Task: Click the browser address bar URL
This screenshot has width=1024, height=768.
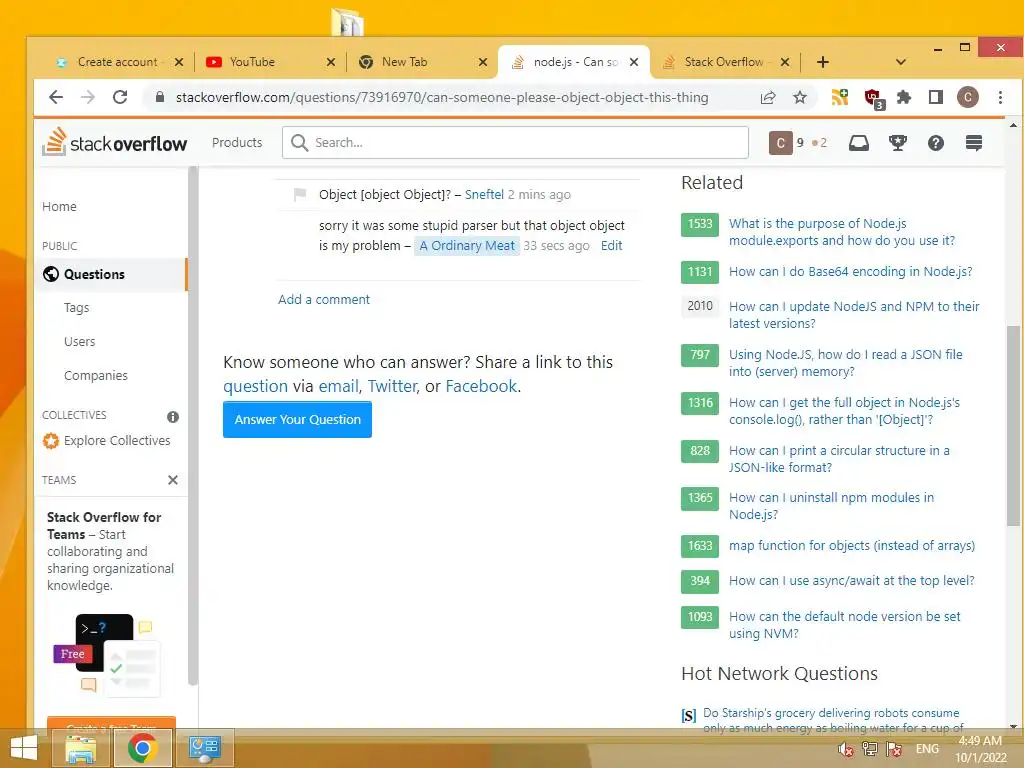Action: pyautogui.click(x=441, y=97)
